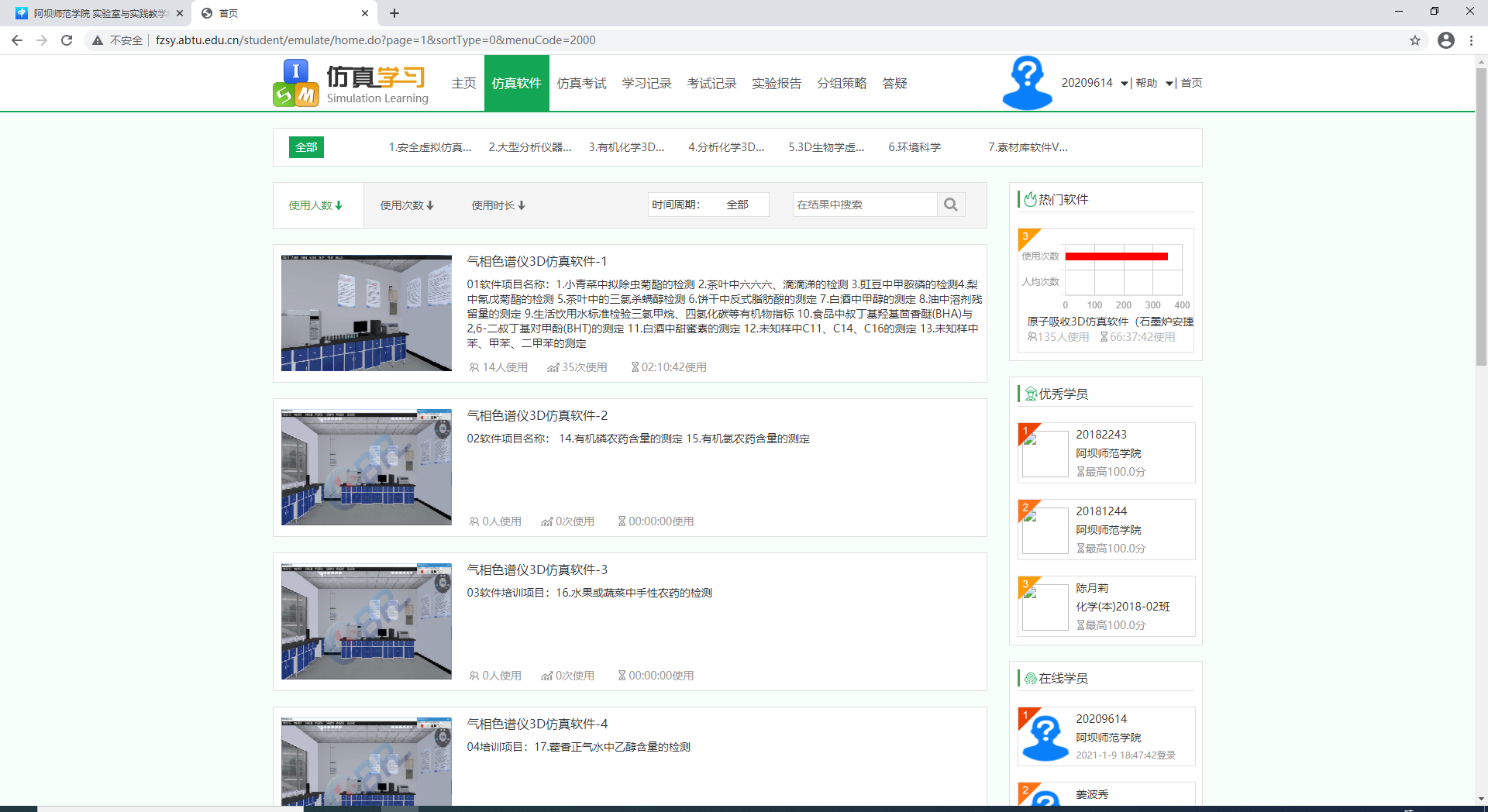
Task: Click the Simulation Learning logo
Action: pos(351,84)
